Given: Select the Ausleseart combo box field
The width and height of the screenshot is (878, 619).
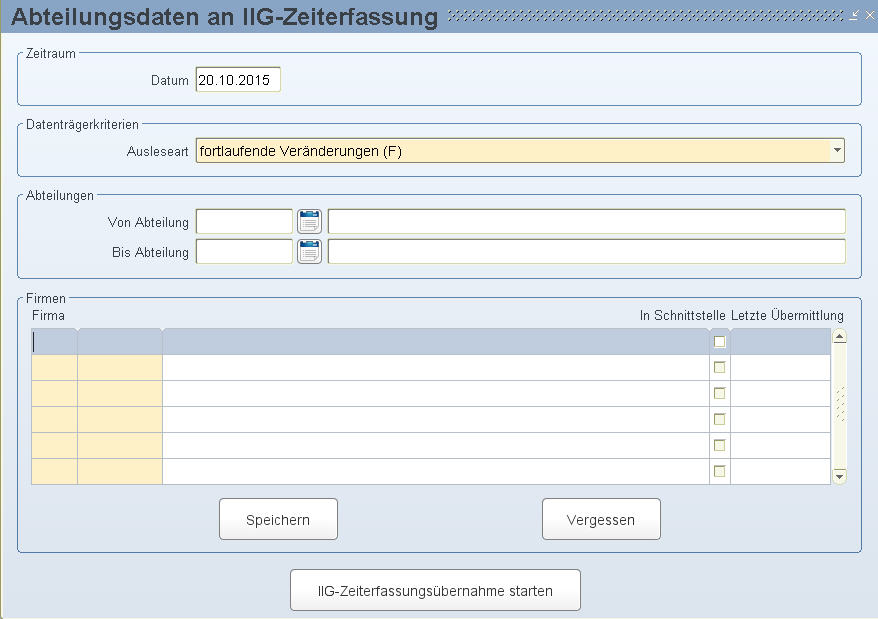Looking at the screenshot, I should point(520,151).
